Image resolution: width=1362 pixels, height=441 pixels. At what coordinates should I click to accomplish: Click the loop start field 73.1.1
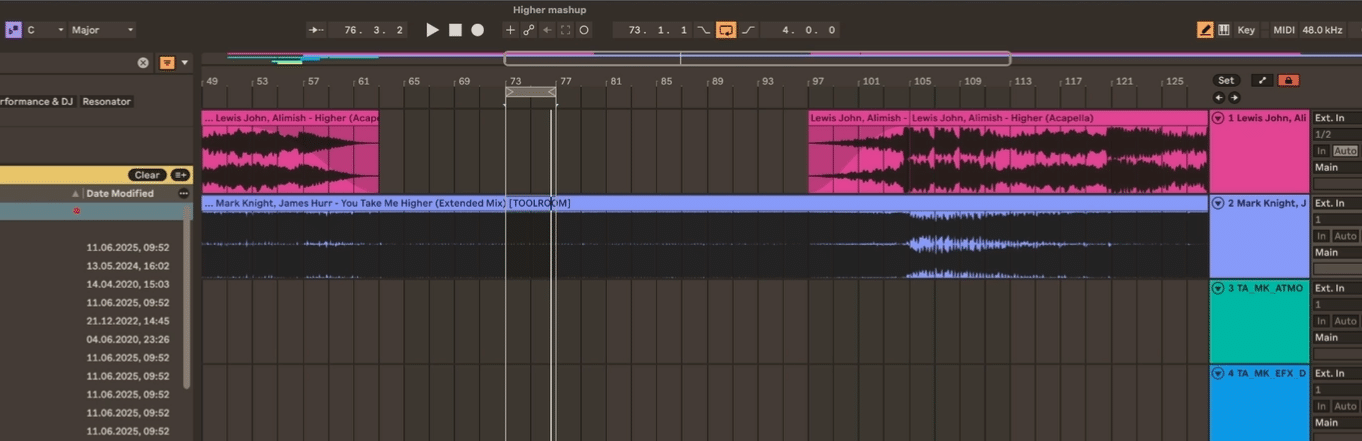point(652,30)
